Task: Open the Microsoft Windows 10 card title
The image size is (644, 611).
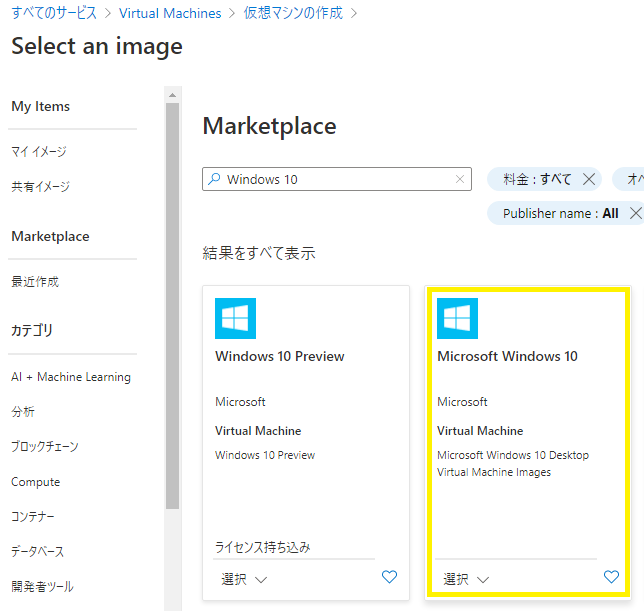Action: [507, 356]
